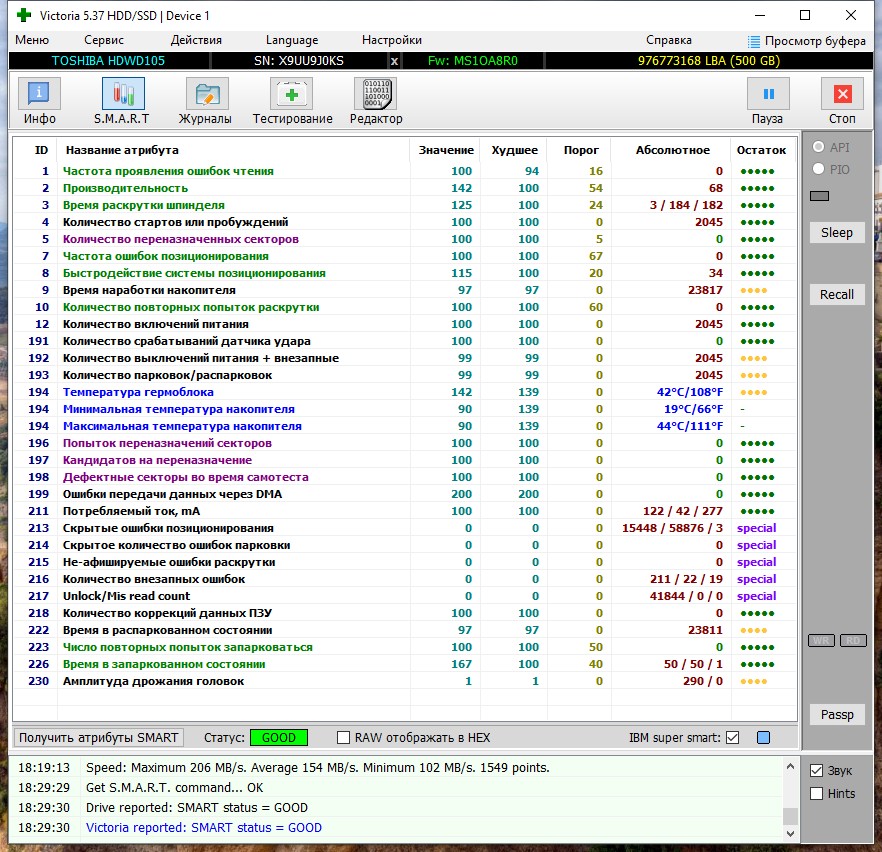This screenshot has height=852, width=882.
Task: Open the Настройки menu
Action: click(x=392, y=40)
